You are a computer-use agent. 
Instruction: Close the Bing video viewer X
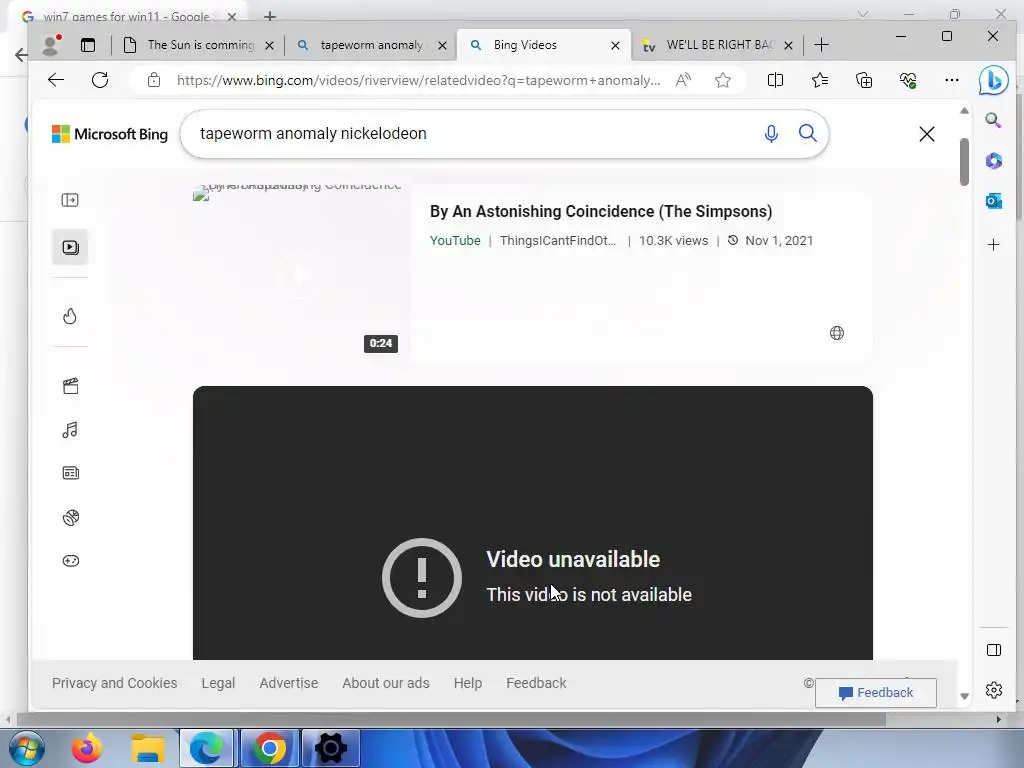[927, 134]
